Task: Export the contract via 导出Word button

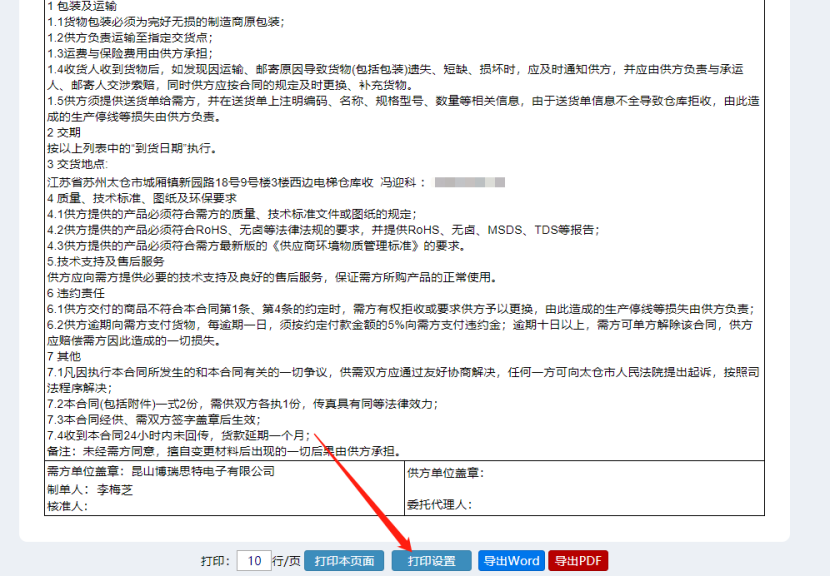Action: pos(510,561)
